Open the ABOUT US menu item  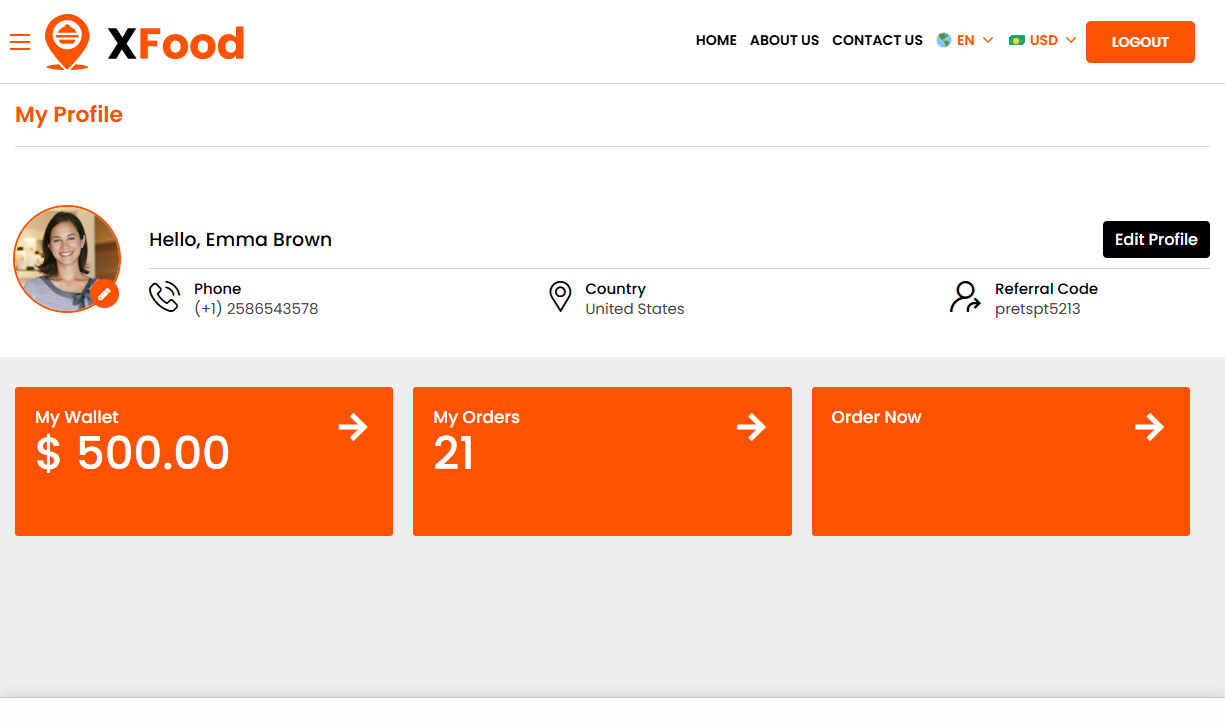(784, 41)
